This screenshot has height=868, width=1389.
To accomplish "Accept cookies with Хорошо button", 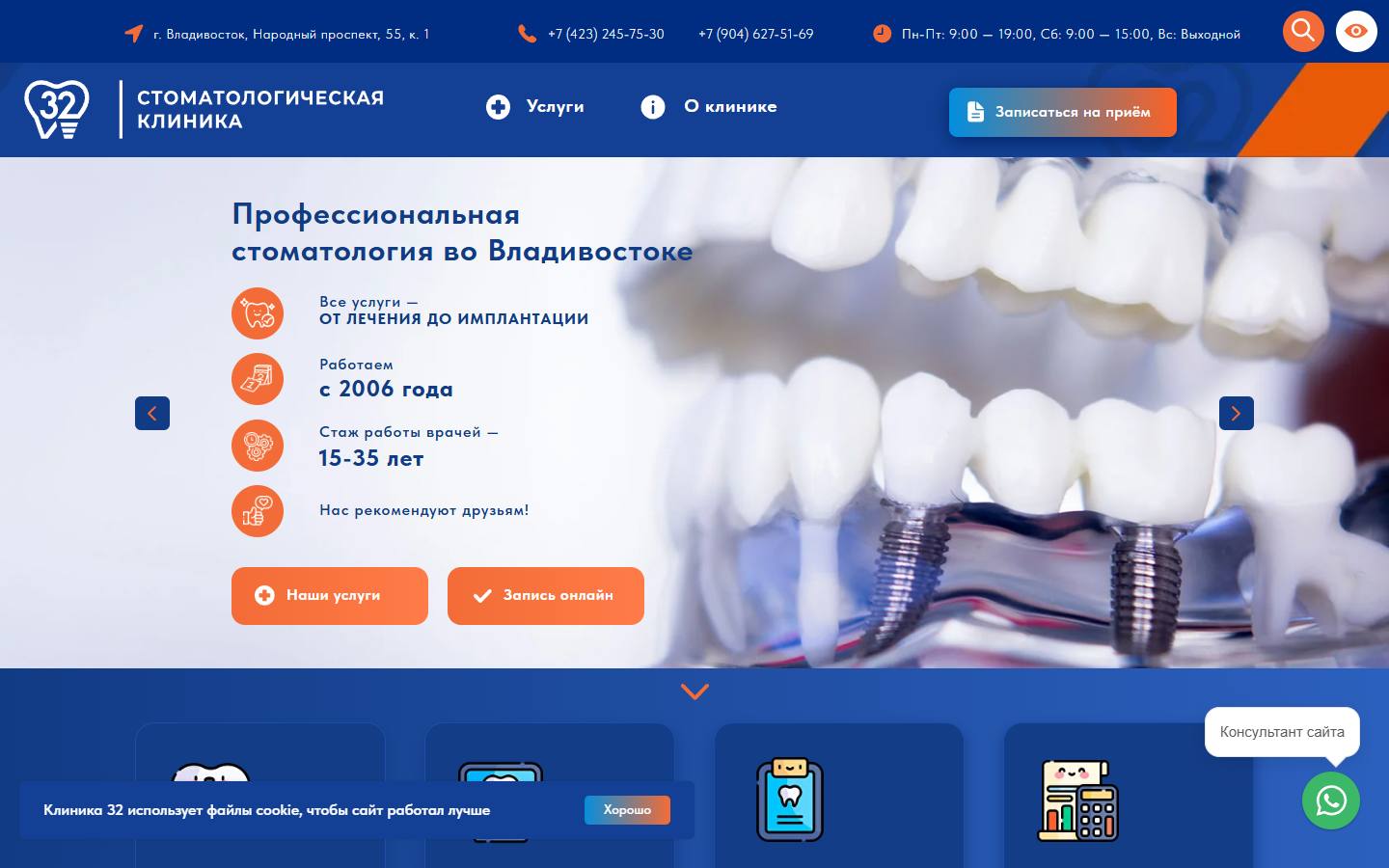I will click(x=627, y=810).
